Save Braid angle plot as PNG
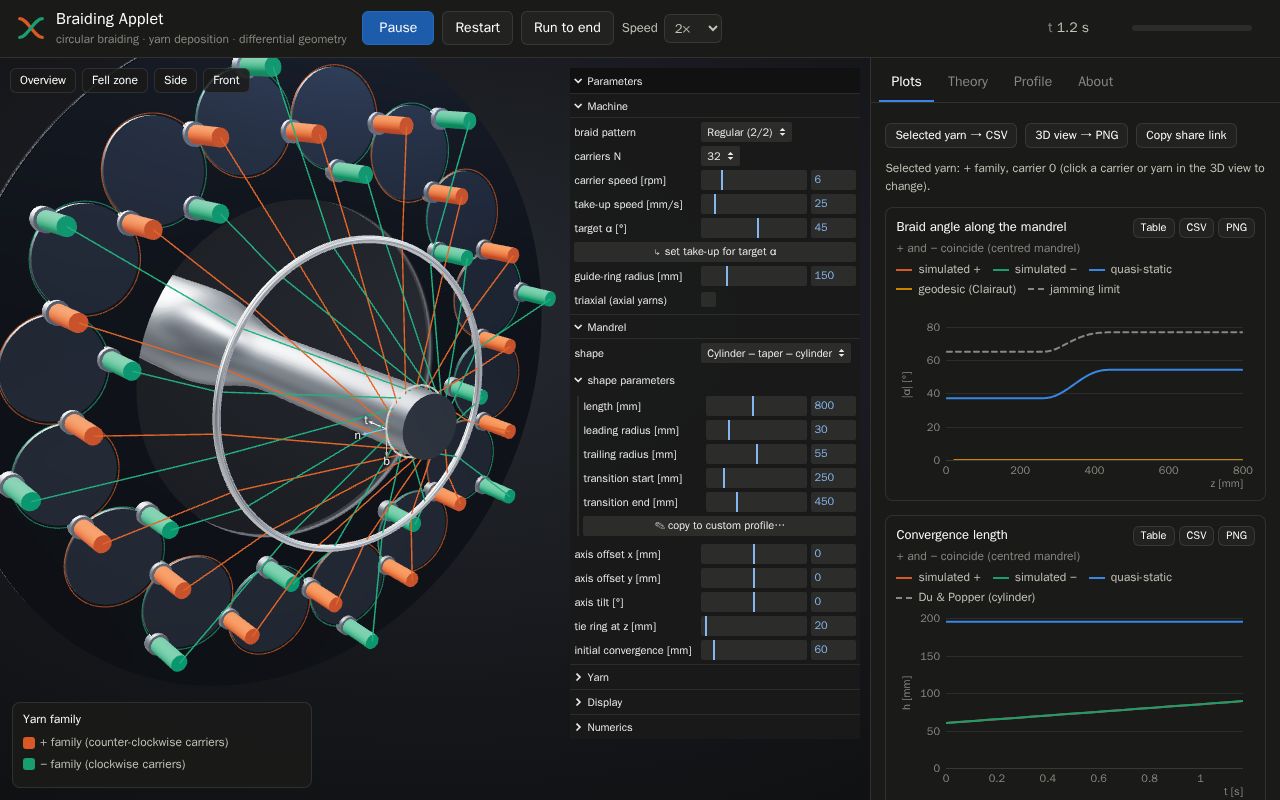This screenshot has height=800, width=1280. point(1236,227)
